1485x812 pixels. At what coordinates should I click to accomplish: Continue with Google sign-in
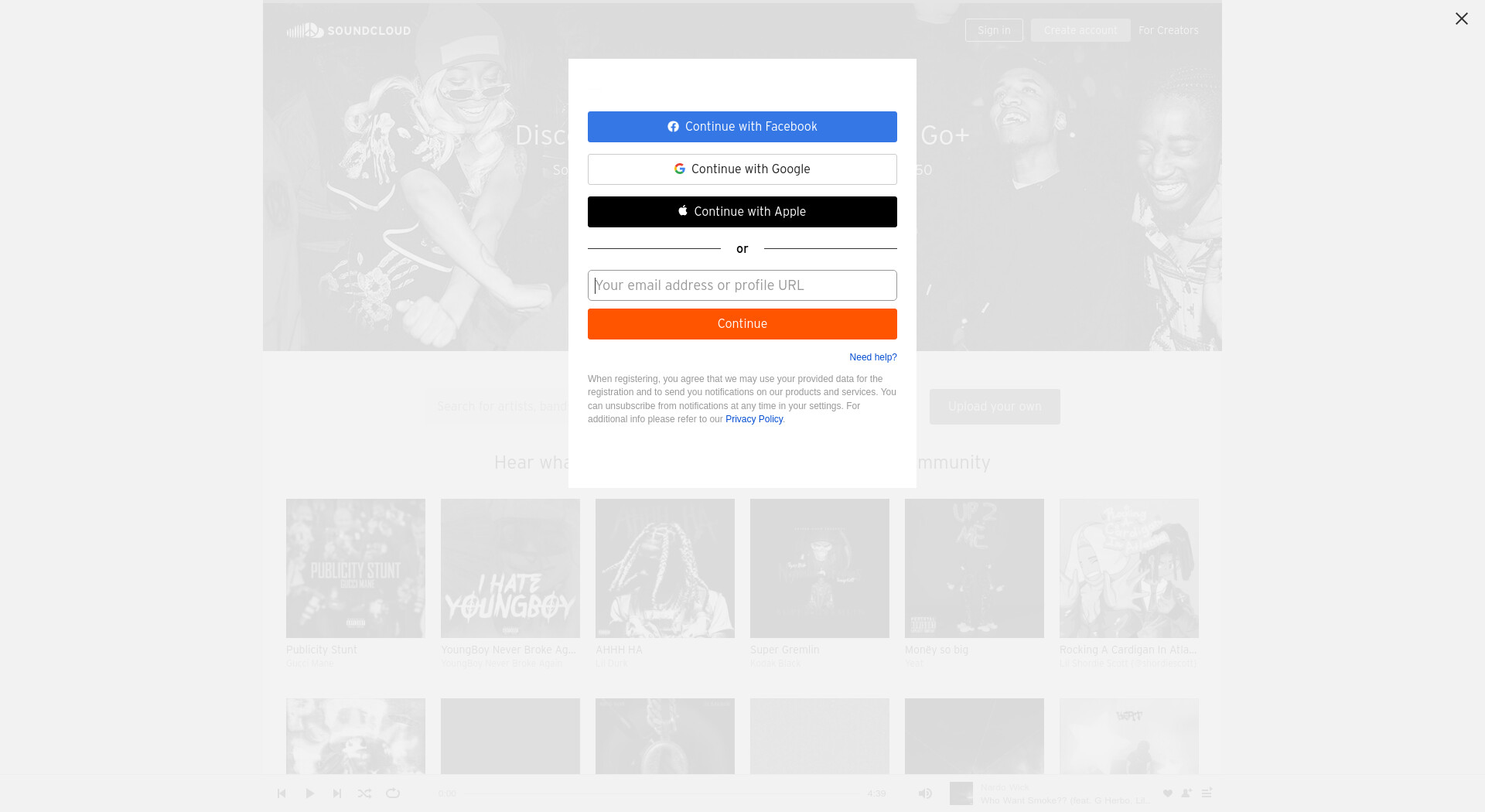click(742, 169)
